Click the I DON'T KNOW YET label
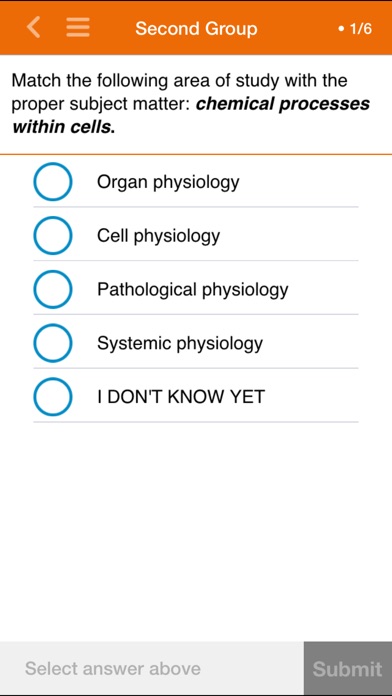The image size is (392, 696). coord(181,396)
